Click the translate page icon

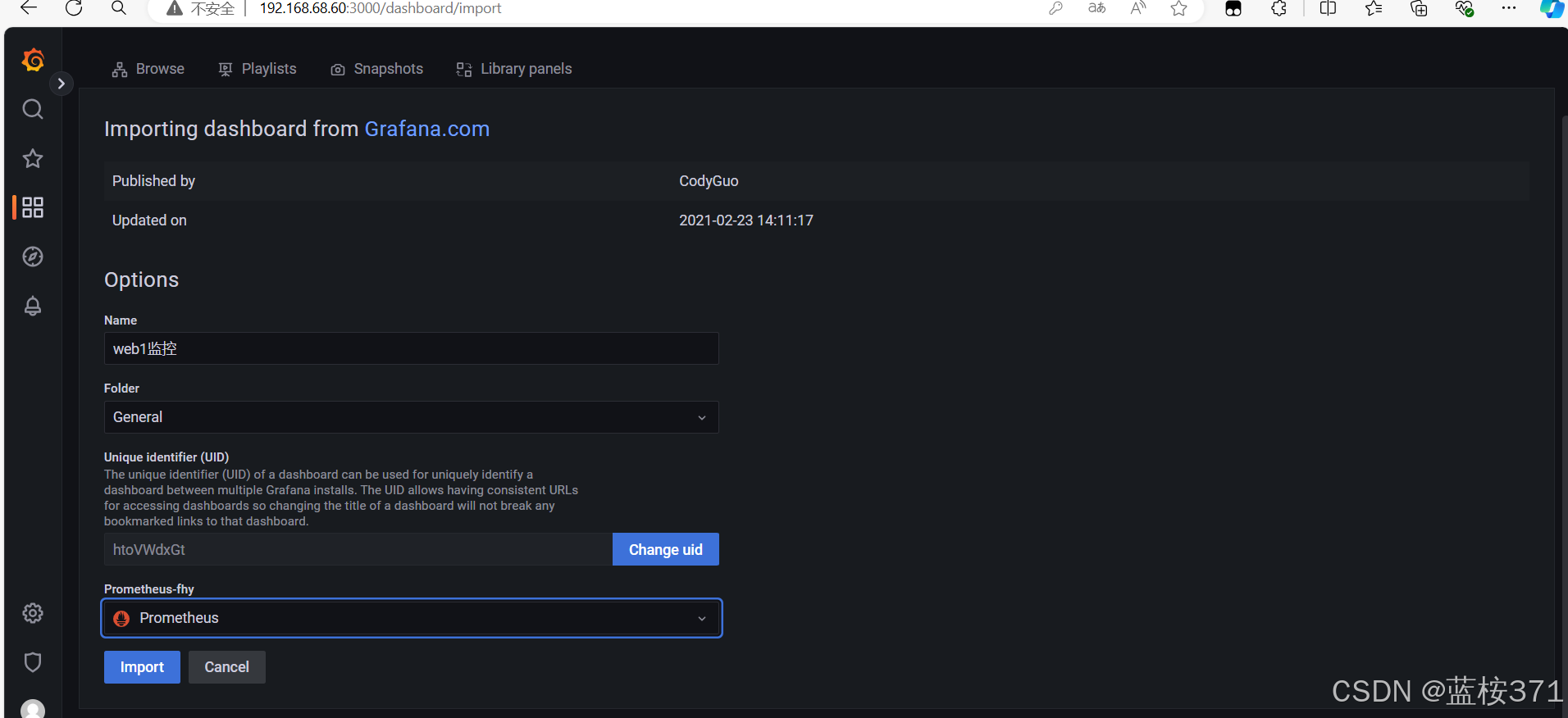click(x=1097, y=8)
